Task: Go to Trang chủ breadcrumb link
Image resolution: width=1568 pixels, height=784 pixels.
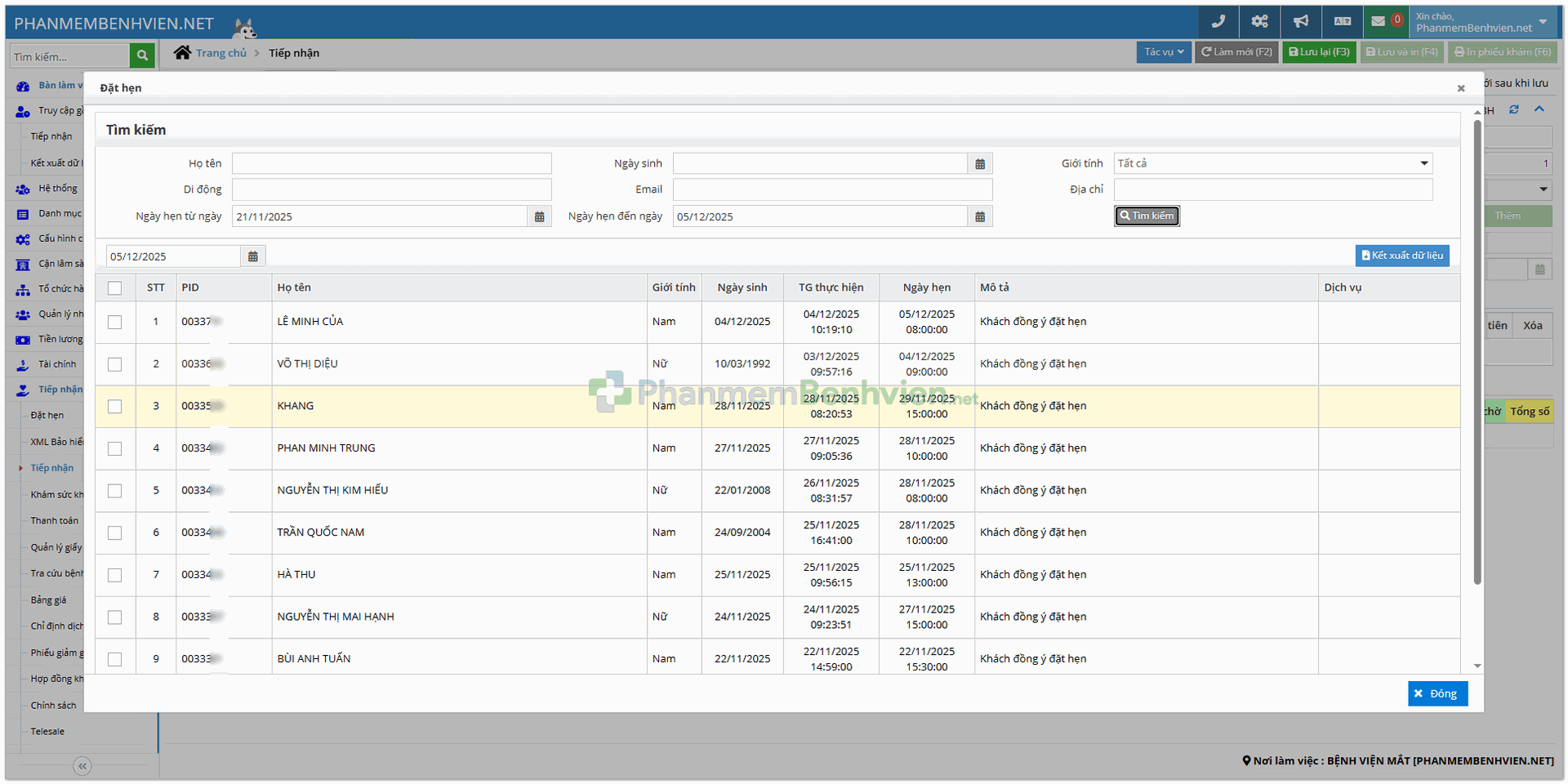Action: click(x=220, y=53)
